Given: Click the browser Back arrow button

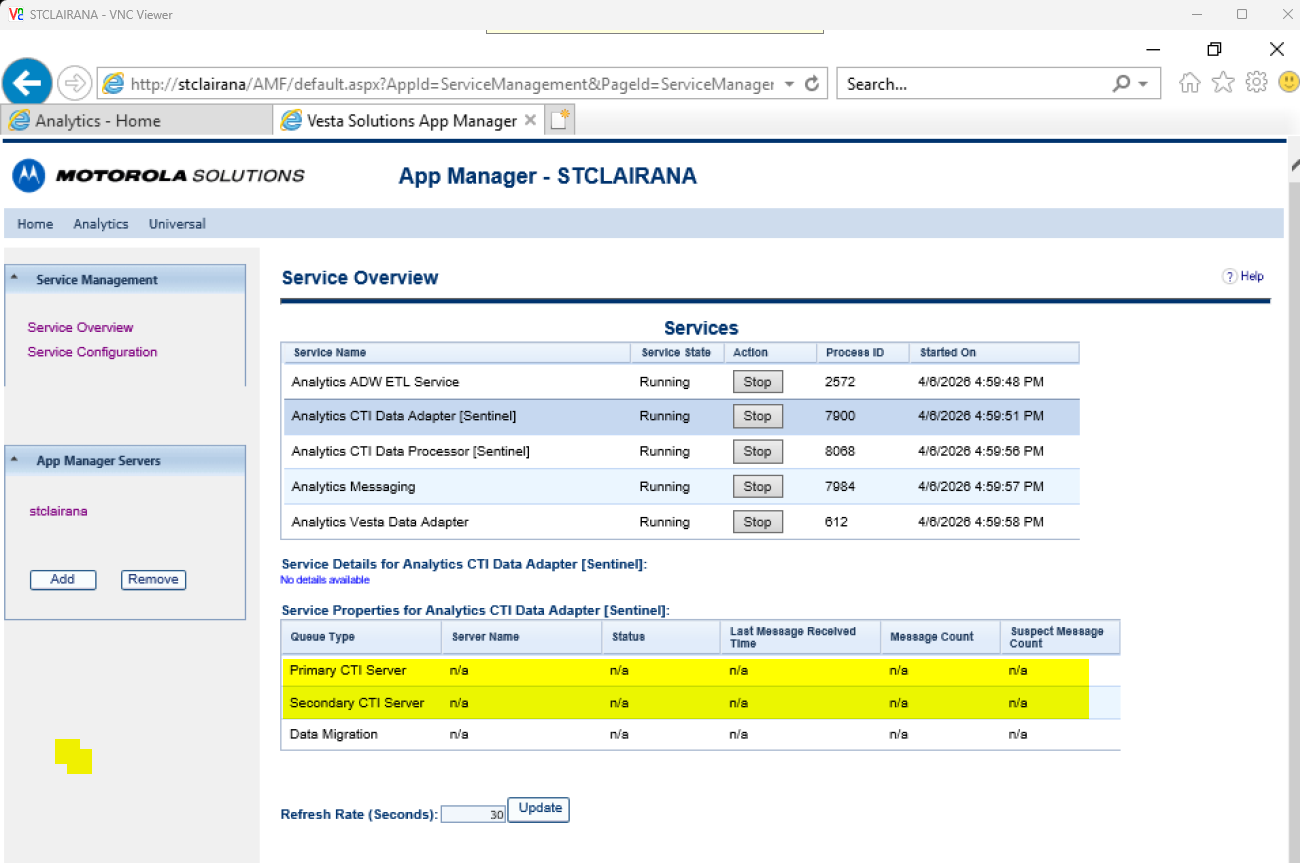Looking at the screenshot, I should (x=27, y=82).
